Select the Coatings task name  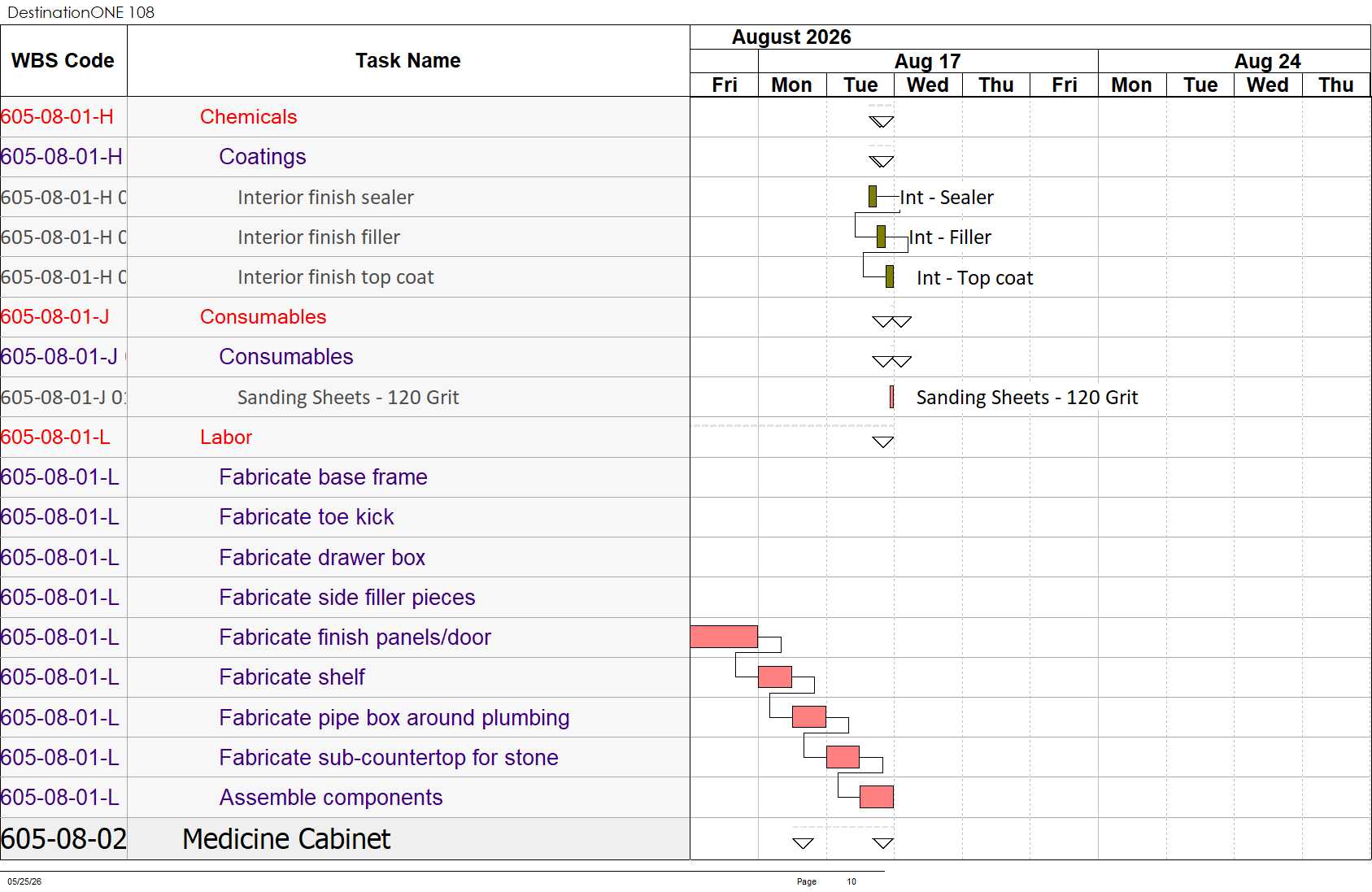pyautogui.click(x=263, y=157)
